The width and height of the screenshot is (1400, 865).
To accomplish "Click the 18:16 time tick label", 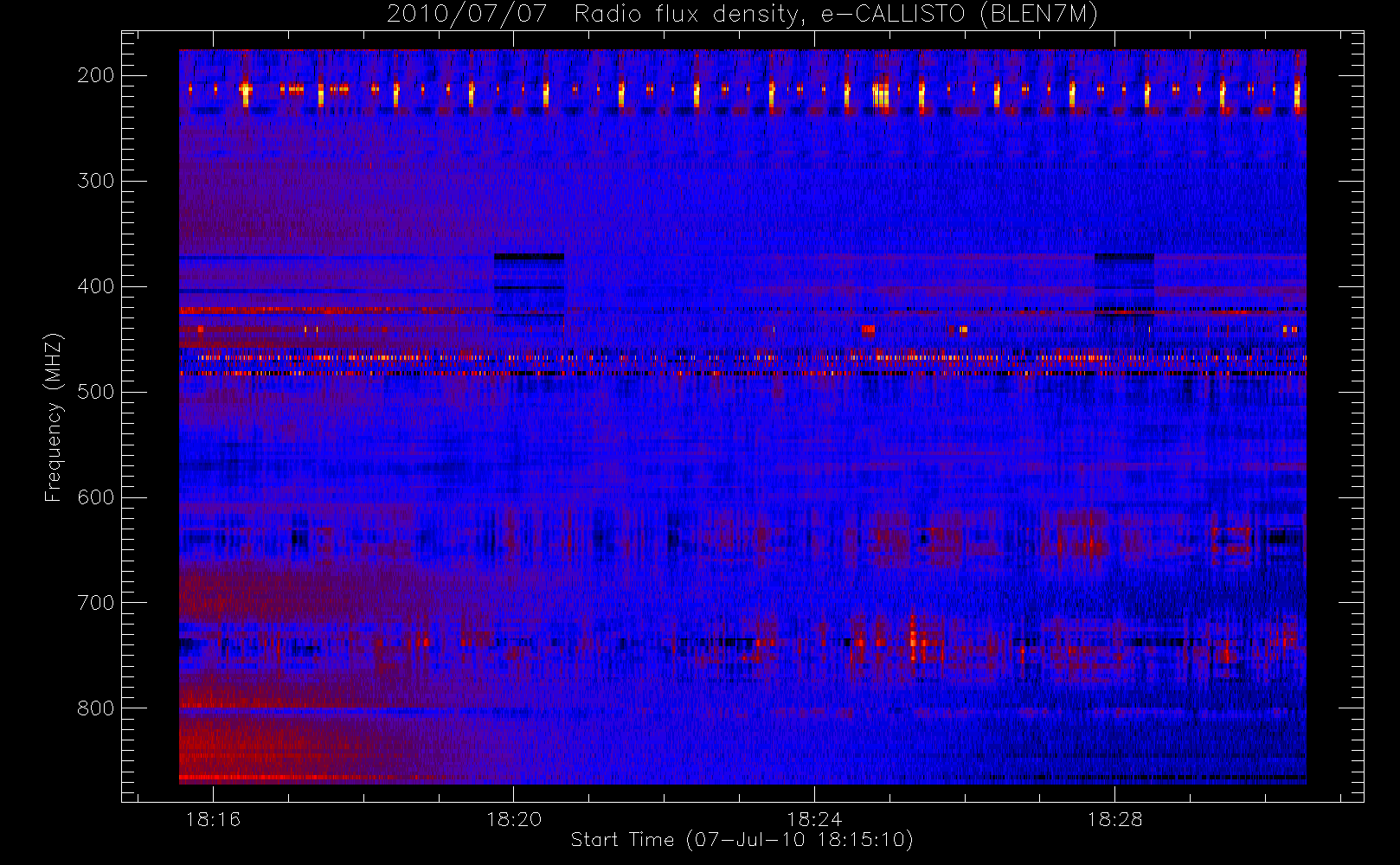I will click(x=213, y=819).
